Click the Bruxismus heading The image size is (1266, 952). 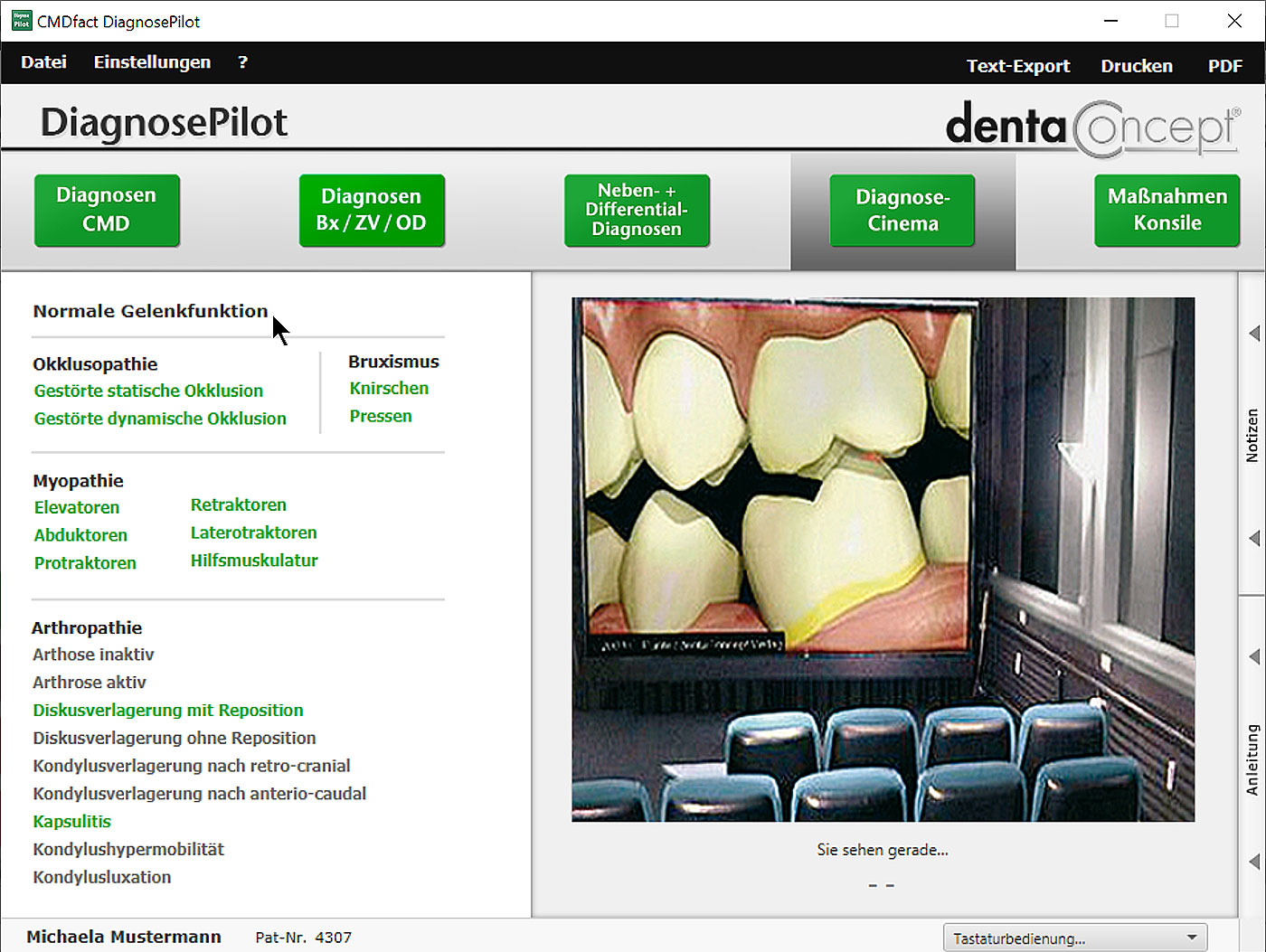[393, 362]
